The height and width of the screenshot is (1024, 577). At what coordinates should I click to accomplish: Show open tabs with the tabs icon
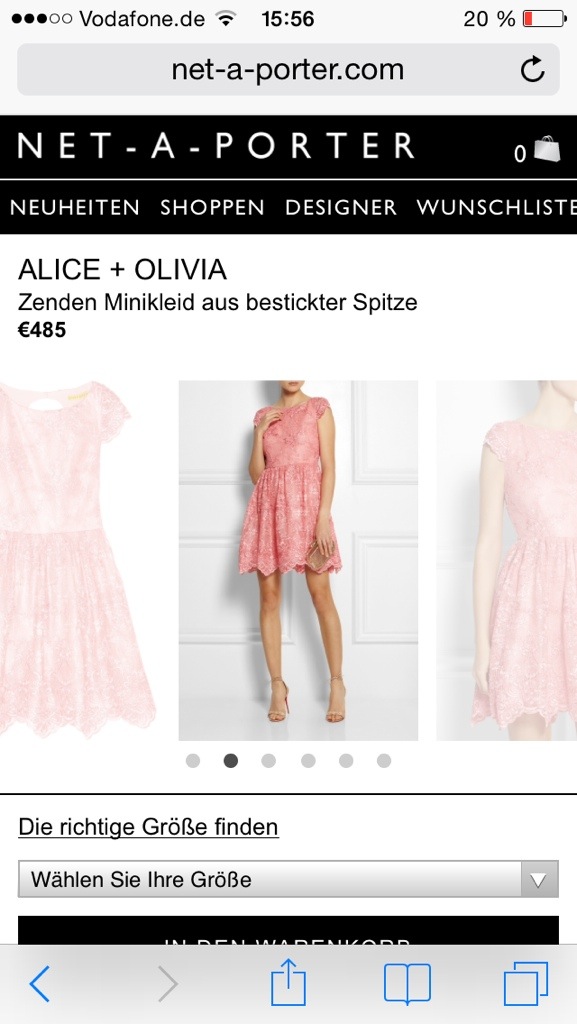[525, 984]
